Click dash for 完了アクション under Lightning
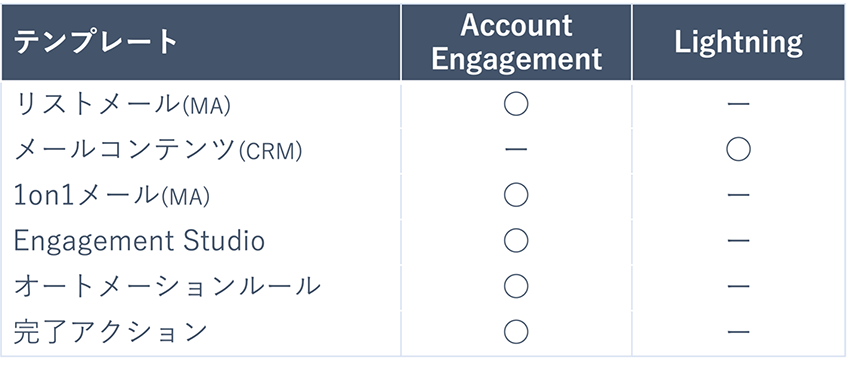This screenshot has height=370, width=850. tap(738, 332)
